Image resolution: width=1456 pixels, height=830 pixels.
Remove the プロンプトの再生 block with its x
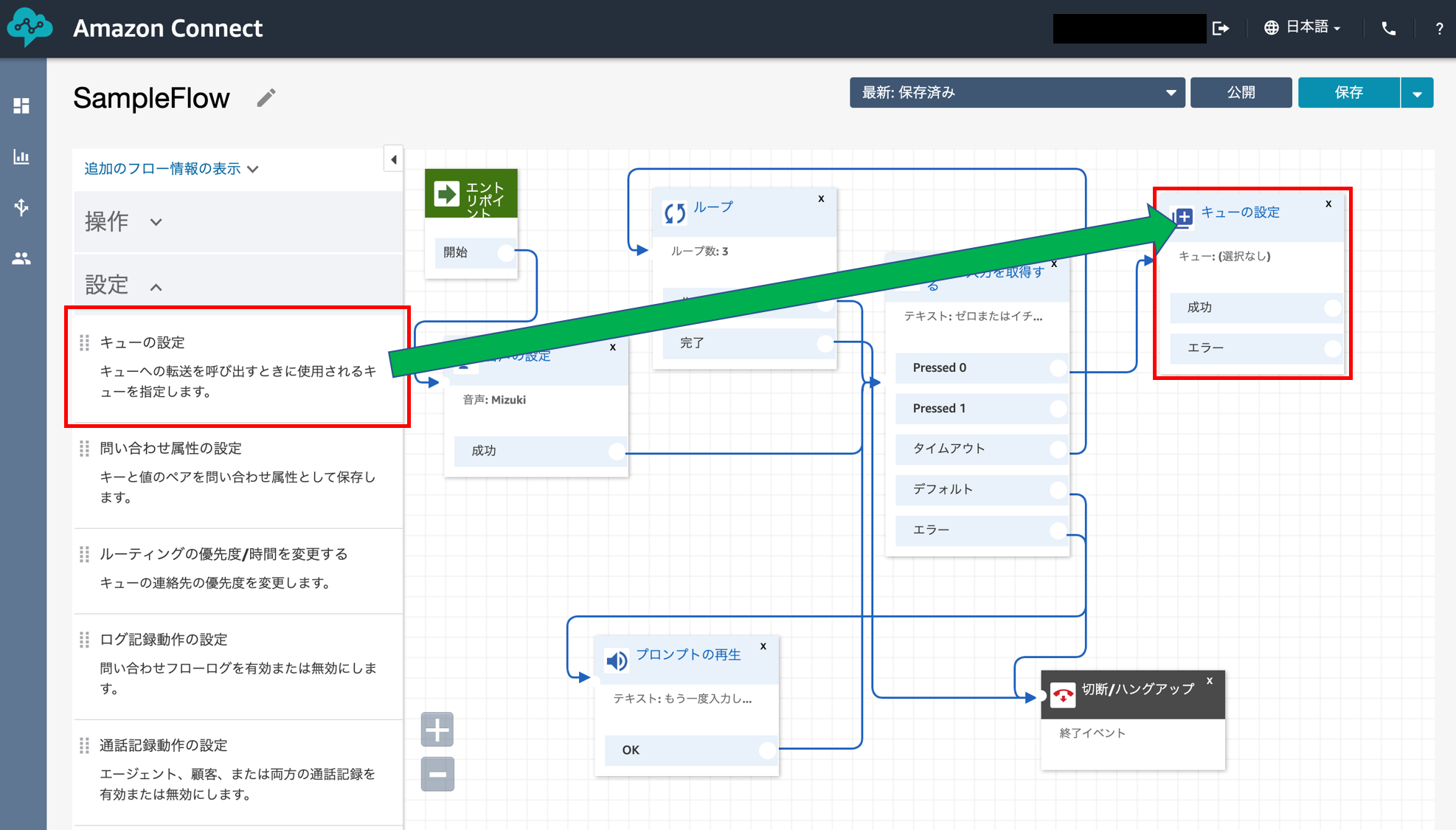tap(763, 646)
